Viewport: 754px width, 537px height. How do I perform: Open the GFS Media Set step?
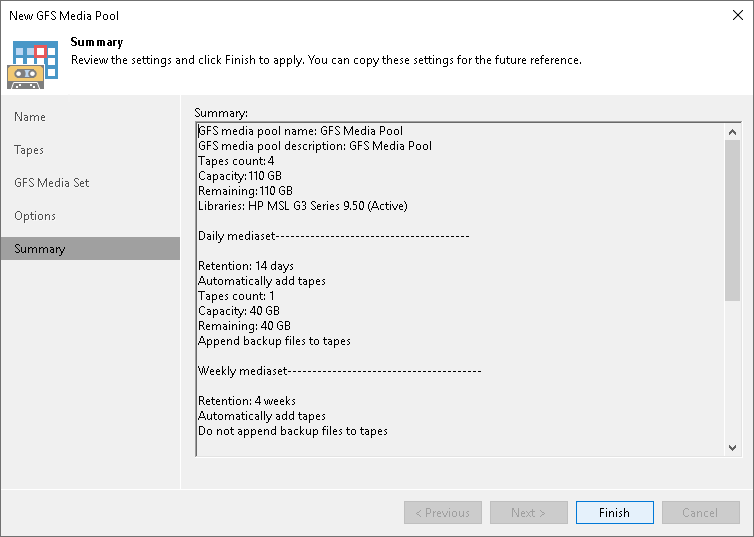[51, 183]
